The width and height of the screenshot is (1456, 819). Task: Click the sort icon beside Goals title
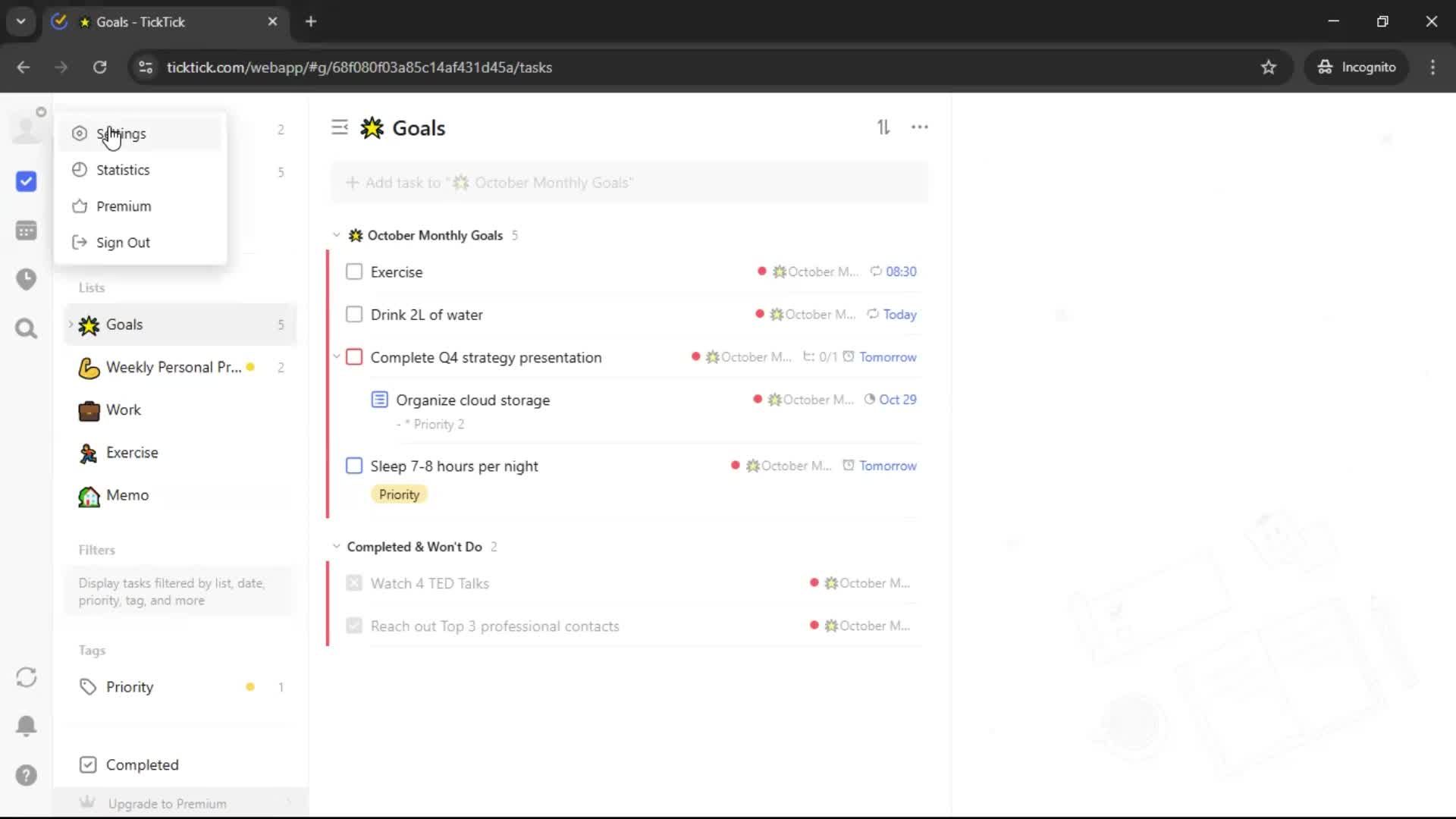tap(883, 127)
